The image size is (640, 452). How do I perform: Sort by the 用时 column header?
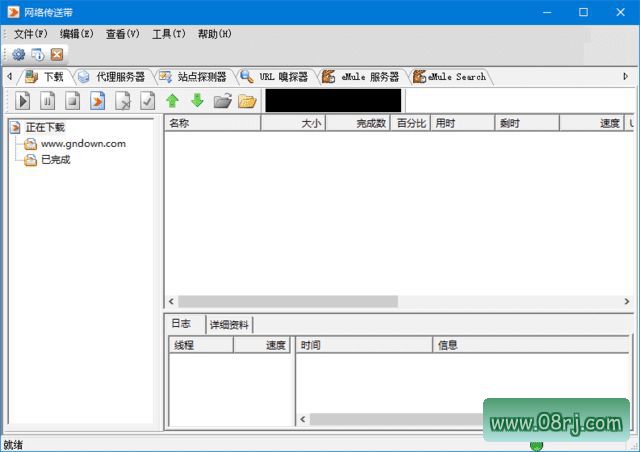pos(462,123)
